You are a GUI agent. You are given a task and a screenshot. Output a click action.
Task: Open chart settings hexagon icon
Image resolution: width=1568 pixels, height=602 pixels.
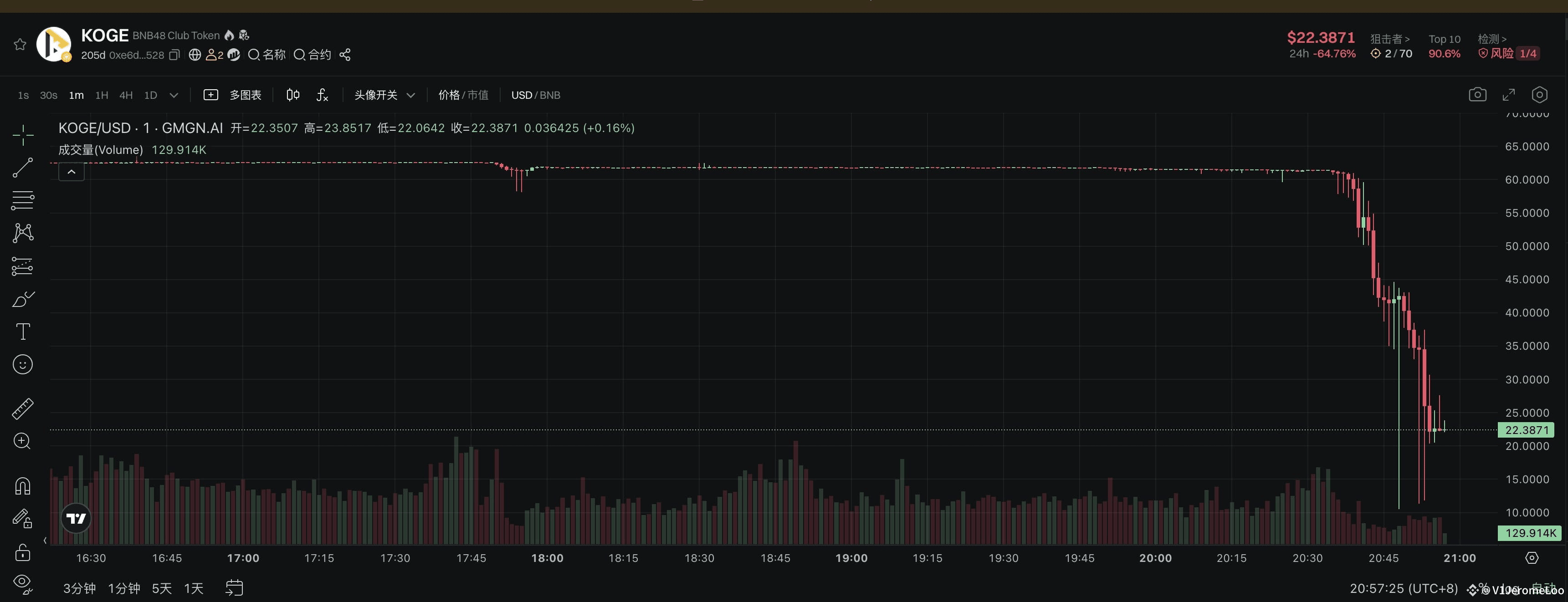1539,94
